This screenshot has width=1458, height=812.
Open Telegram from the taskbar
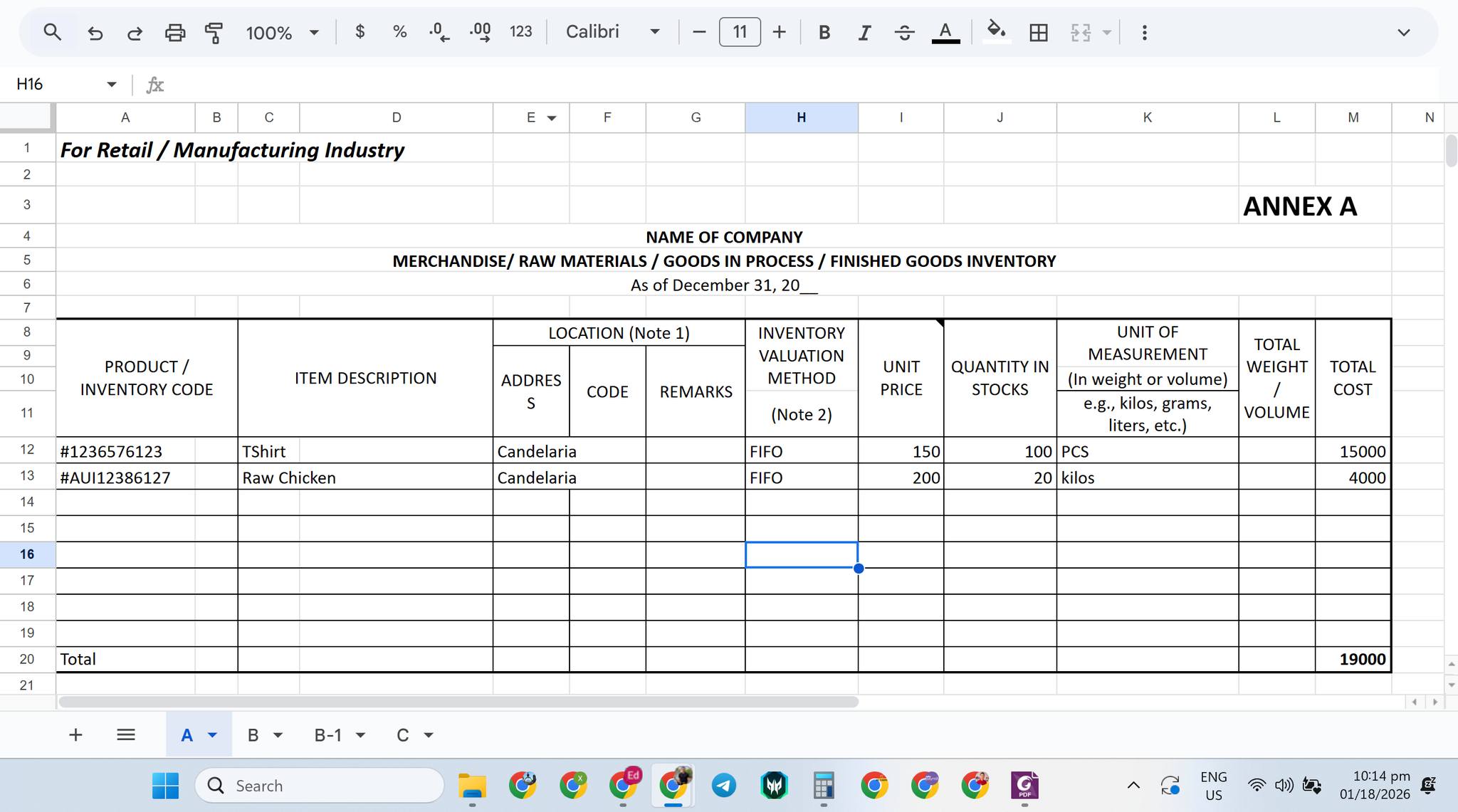point(724,786)
